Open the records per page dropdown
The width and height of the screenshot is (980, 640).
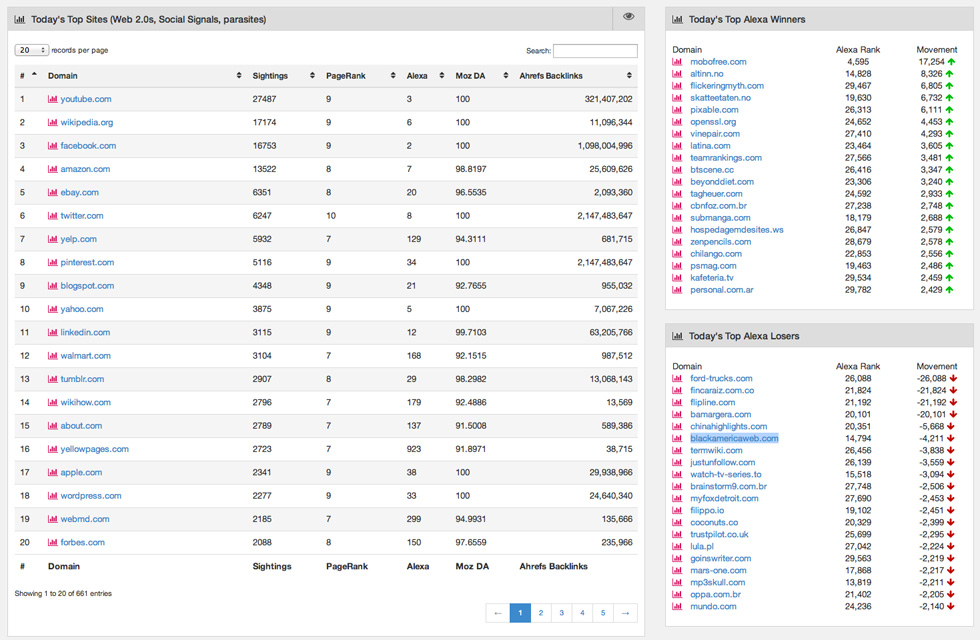[x=31, y=50]
